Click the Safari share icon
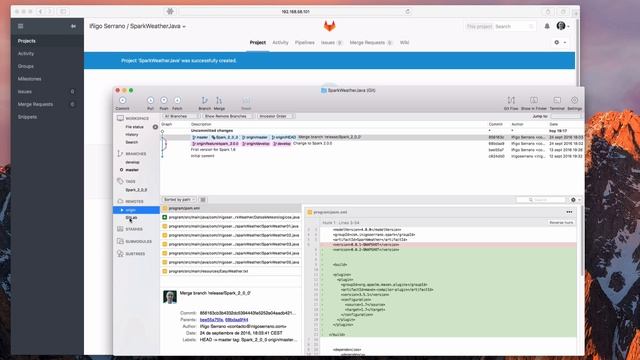Viewport: 640px width, 360px height. coord(548,12)
